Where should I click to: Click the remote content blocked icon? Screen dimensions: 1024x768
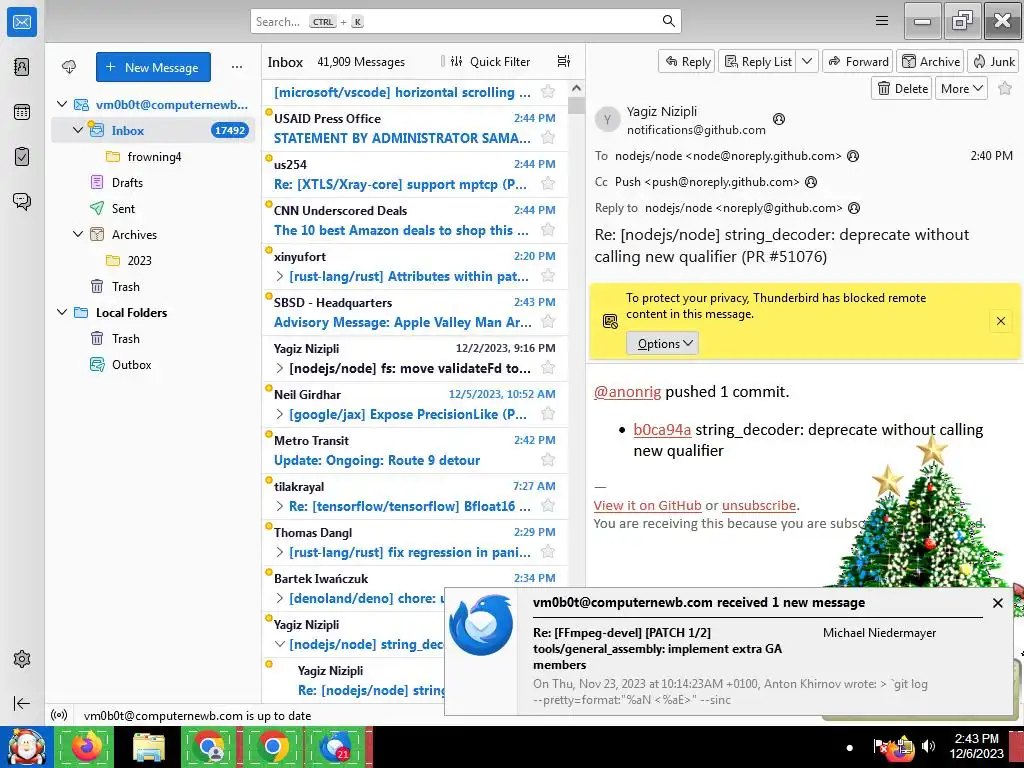pos(610,321)
